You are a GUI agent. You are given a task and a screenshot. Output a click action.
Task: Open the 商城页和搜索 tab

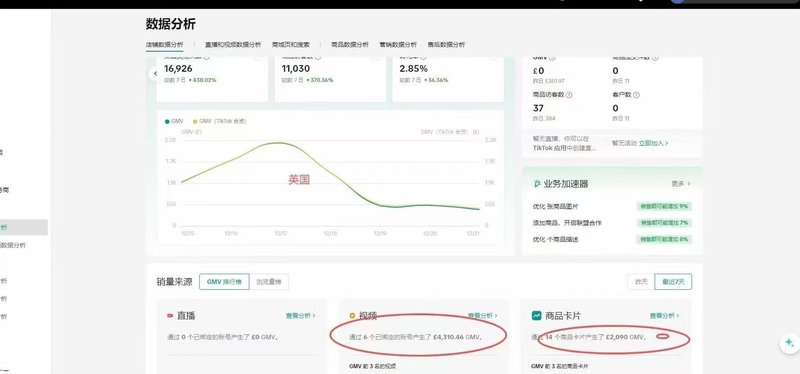pos(291,44)
